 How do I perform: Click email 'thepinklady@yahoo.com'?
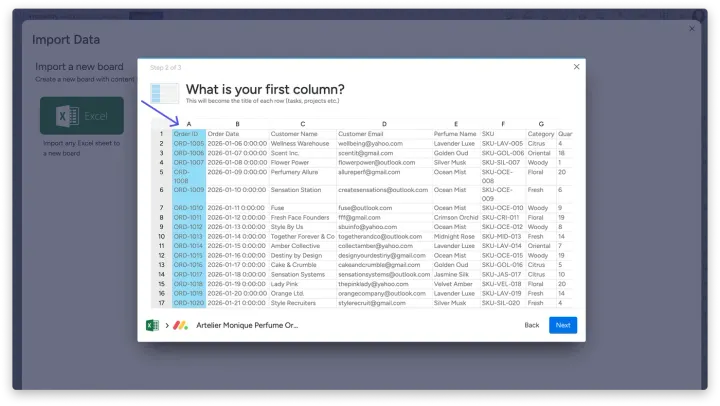373,284
